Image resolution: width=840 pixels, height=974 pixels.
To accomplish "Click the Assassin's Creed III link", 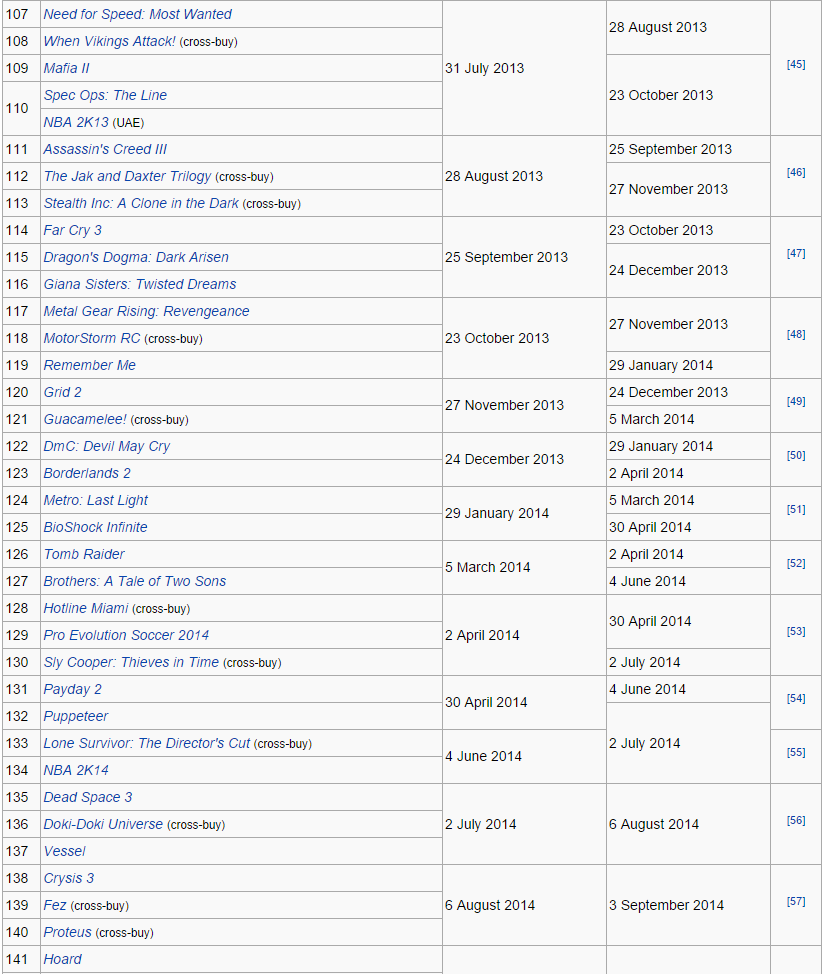I will coord(105,149).
